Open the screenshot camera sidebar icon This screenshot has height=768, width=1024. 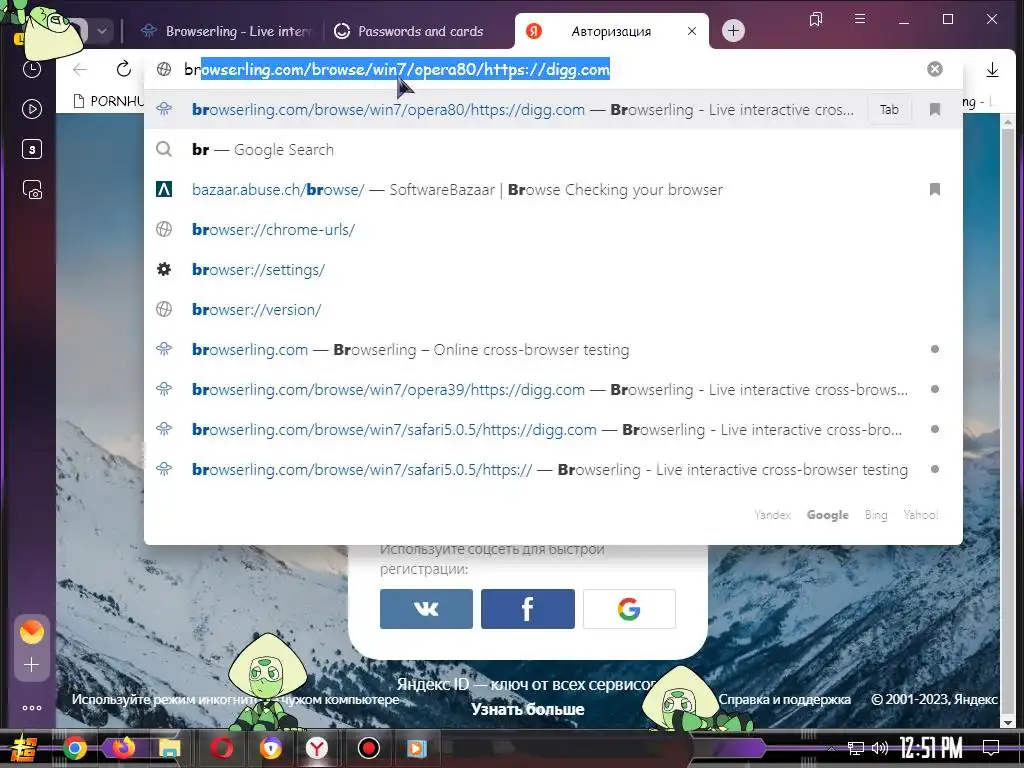pos(32,190)
